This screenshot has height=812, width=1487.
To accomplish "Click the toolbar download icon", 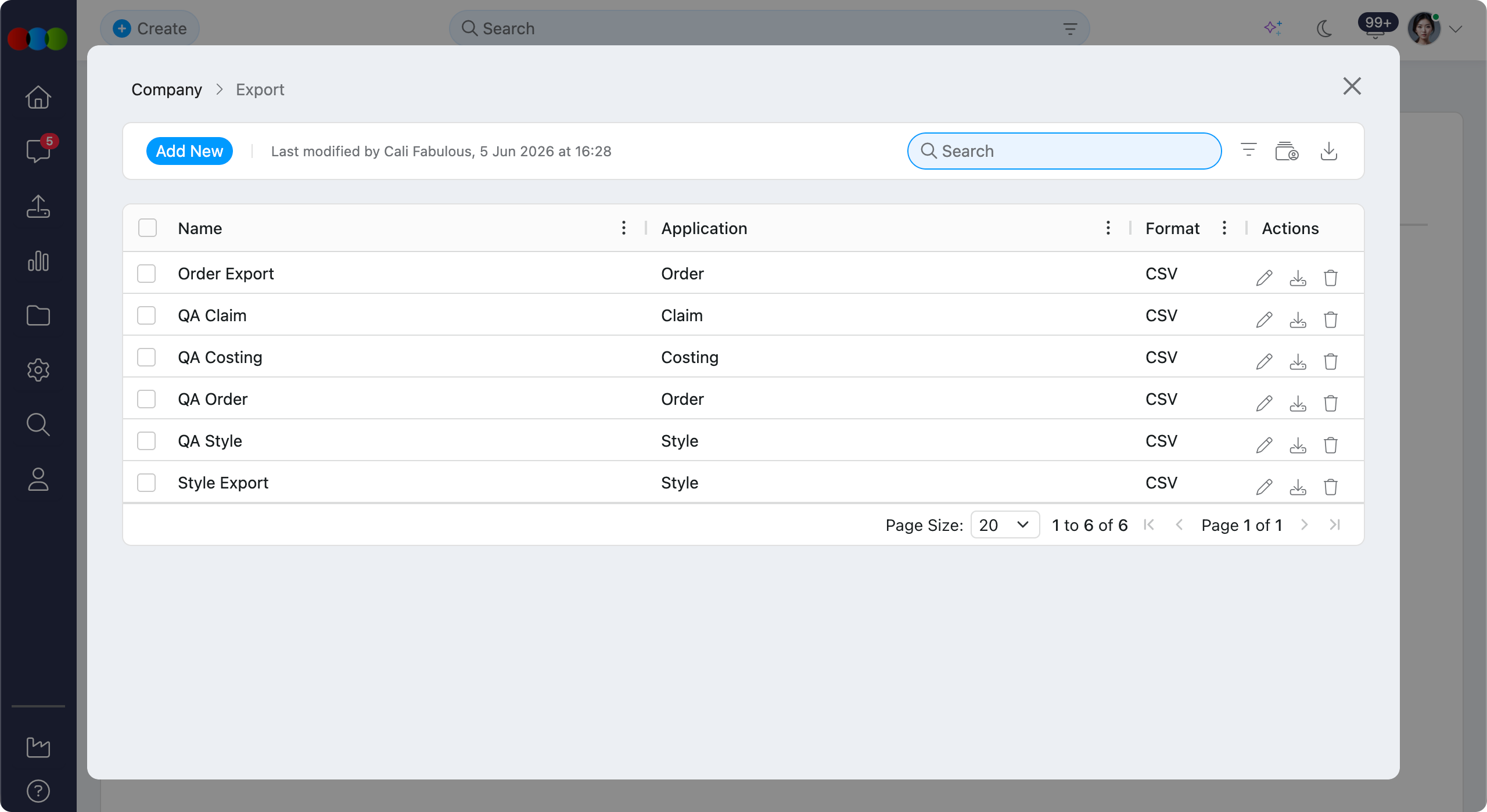I will click(x=1329, y=150).
